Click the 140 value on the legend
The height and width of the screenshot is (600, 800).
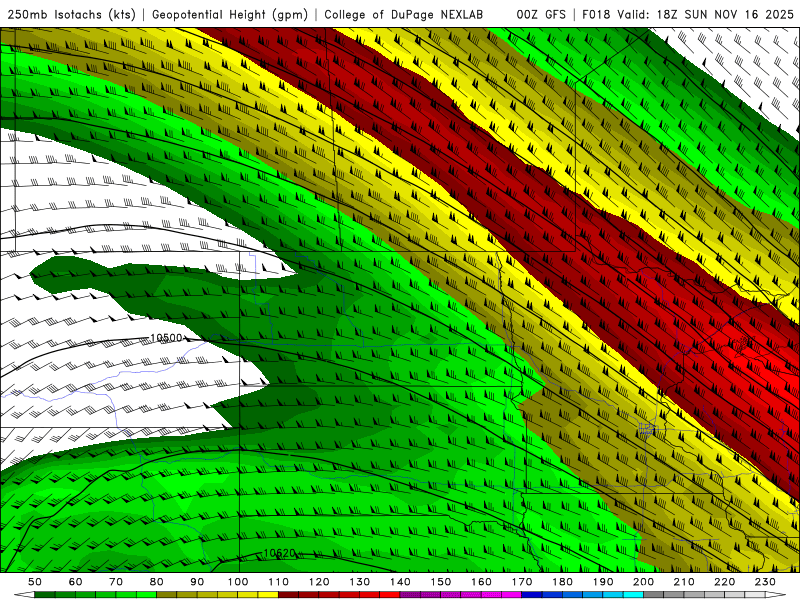(x=400, y=582)
